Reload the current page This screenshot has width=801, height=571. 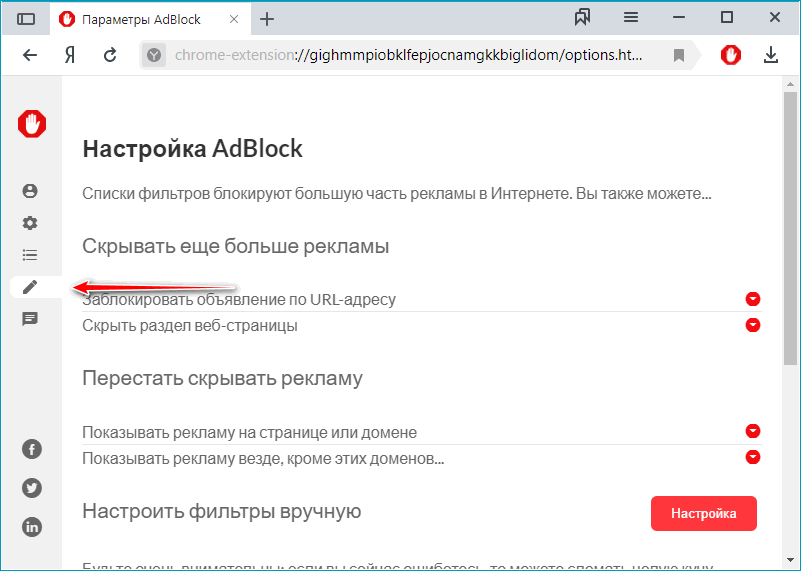[110, 55]
